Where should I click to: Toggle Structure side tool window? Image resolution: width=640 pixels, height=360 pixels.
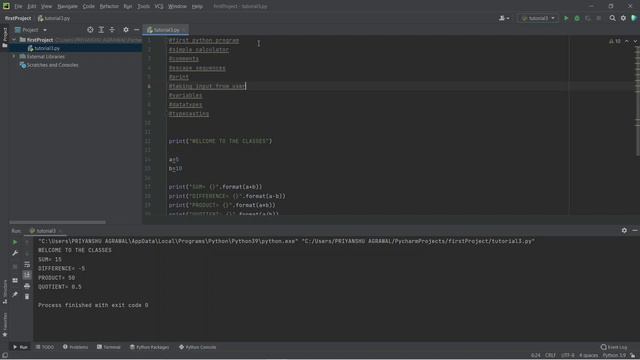pos(5,291)
